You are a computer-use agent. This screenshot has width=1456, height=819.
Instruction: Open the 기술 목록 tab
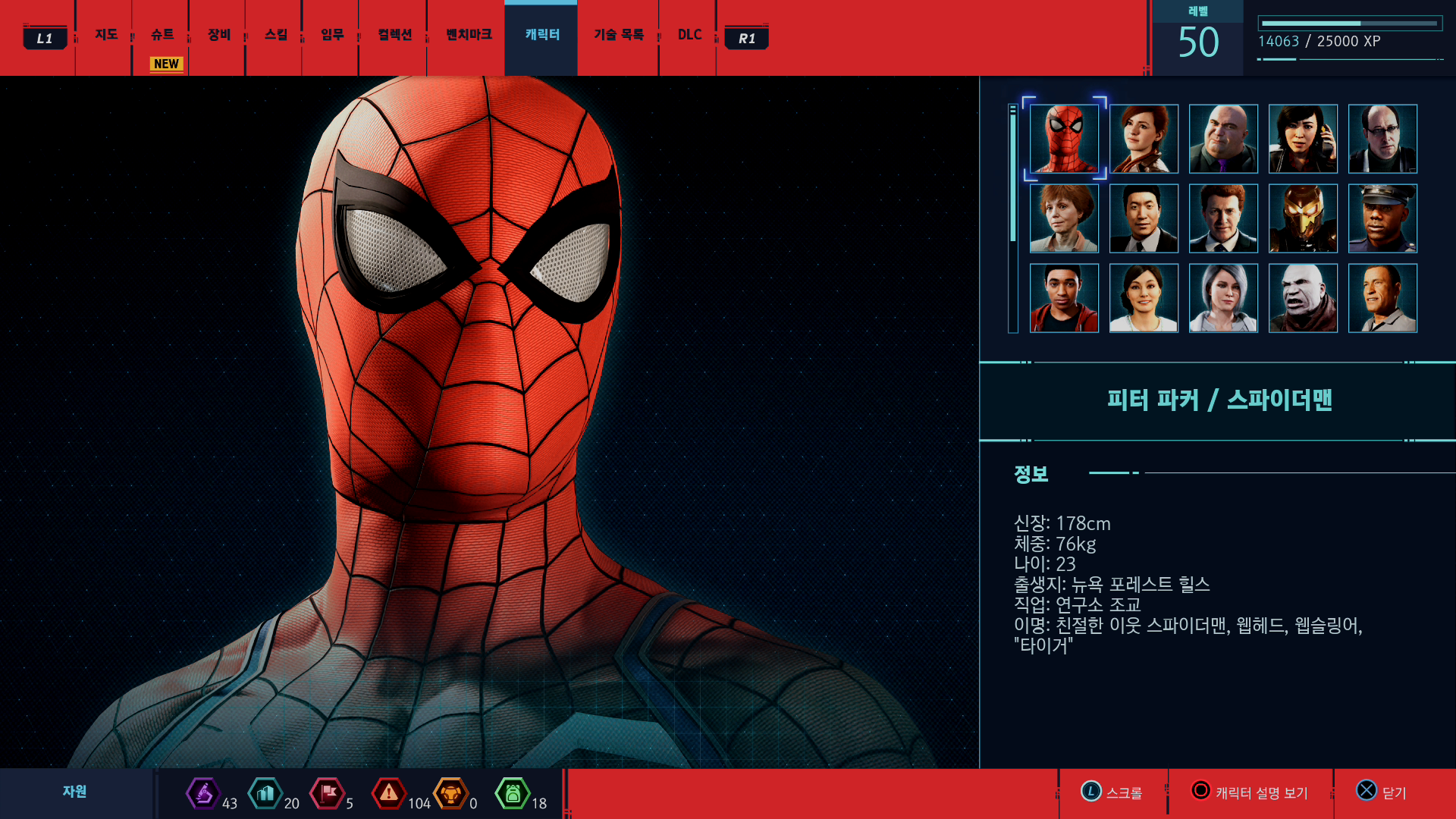point(618,35)
